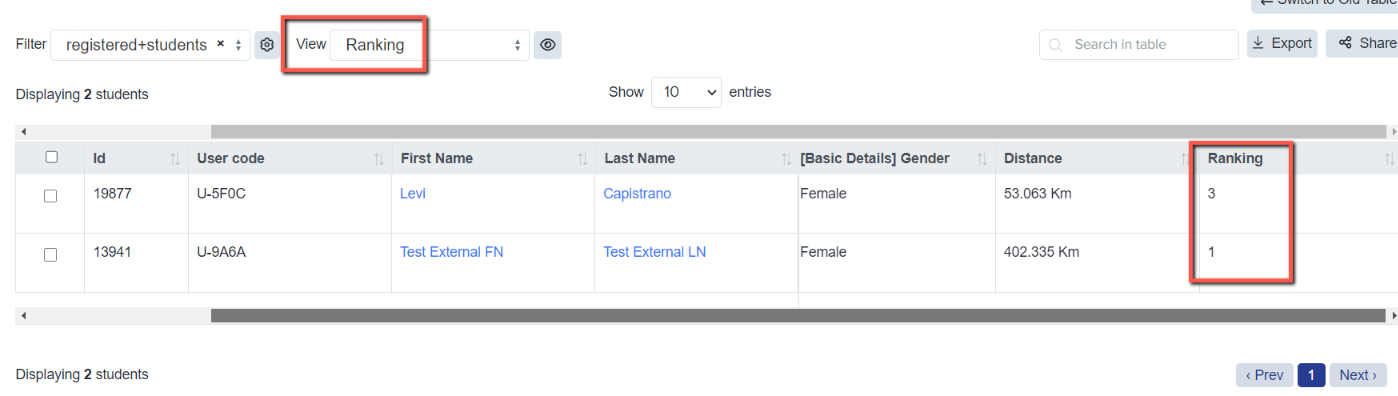Open the Levi first name link
This screenshot has width=1398, height=396.
click(x=412, y=194)
